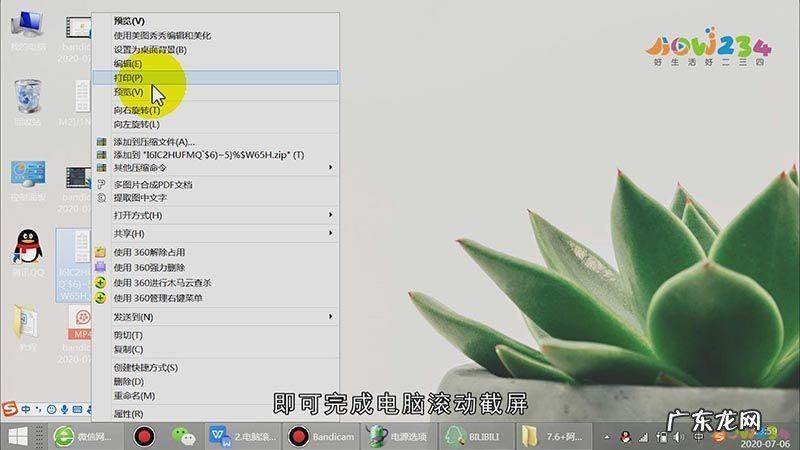The width and height of the screenshot is (800, 450).
Task: Select the MP4 video file desktop icon
Action: (x=80, y=322)
